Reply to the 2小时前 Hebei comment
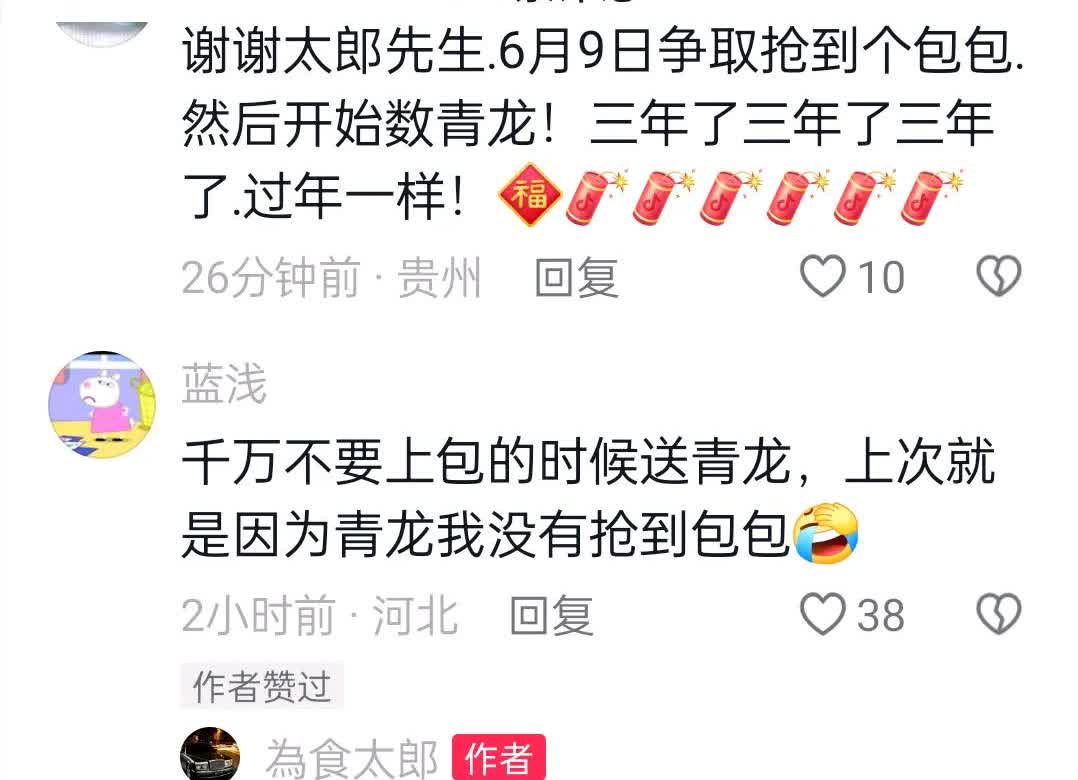This screenshot has width=1078, height=780. coord(551,615)
